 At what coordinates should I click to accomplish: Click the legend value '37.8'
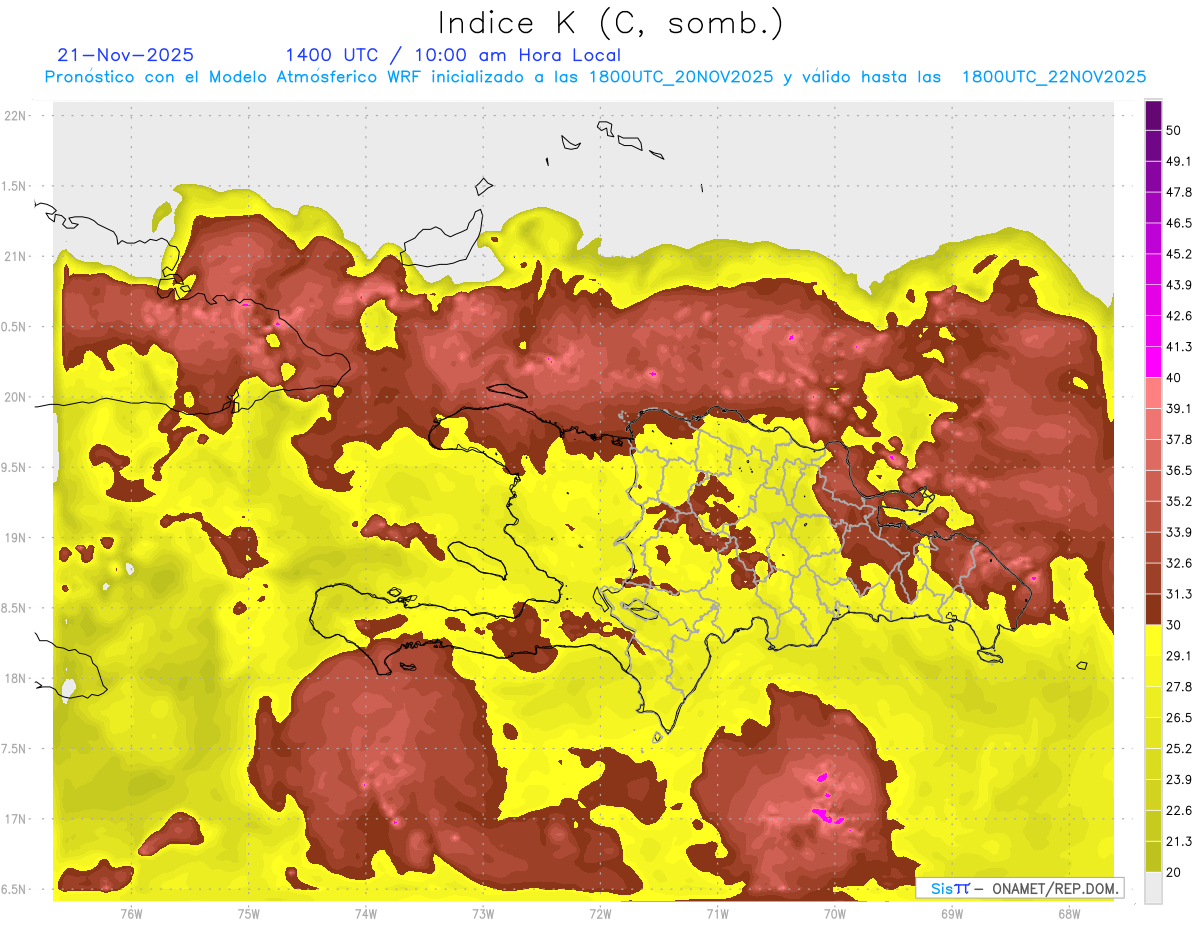point(1179,439)
